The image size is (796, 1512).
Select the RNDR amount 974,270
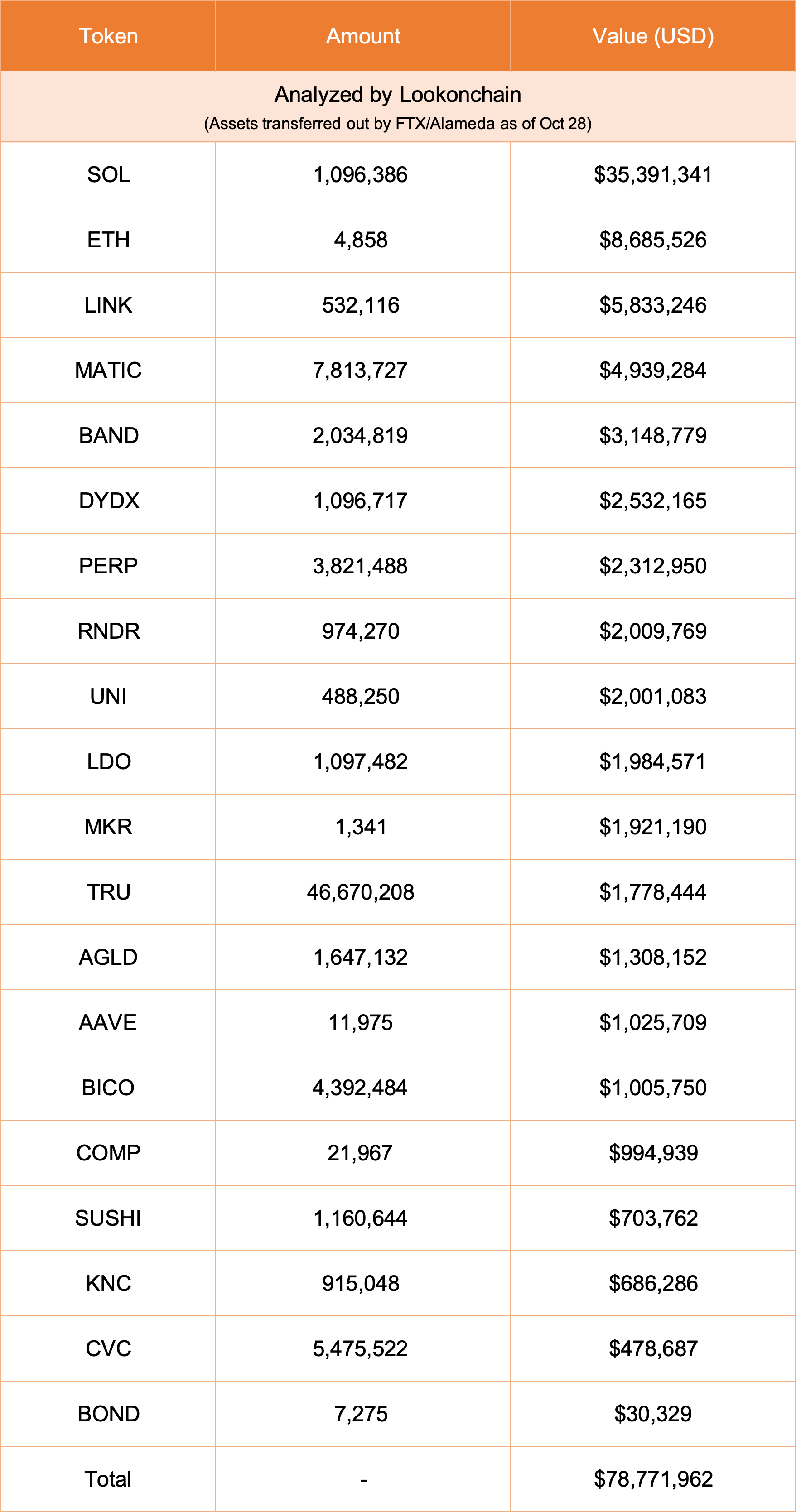(x=361, y=631)
